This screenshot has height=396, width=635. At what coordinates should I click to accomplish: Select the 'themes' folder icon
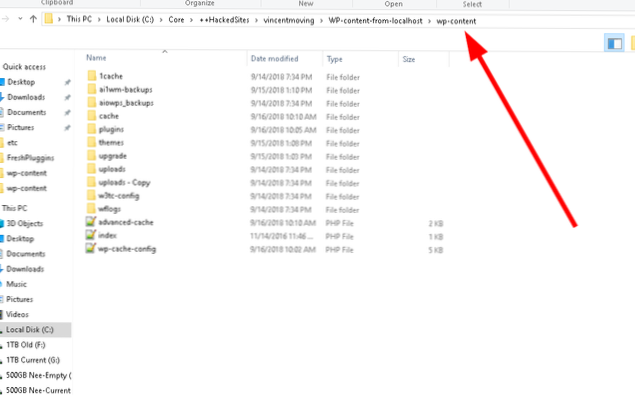pyautogui.click(x=92, y=142)
